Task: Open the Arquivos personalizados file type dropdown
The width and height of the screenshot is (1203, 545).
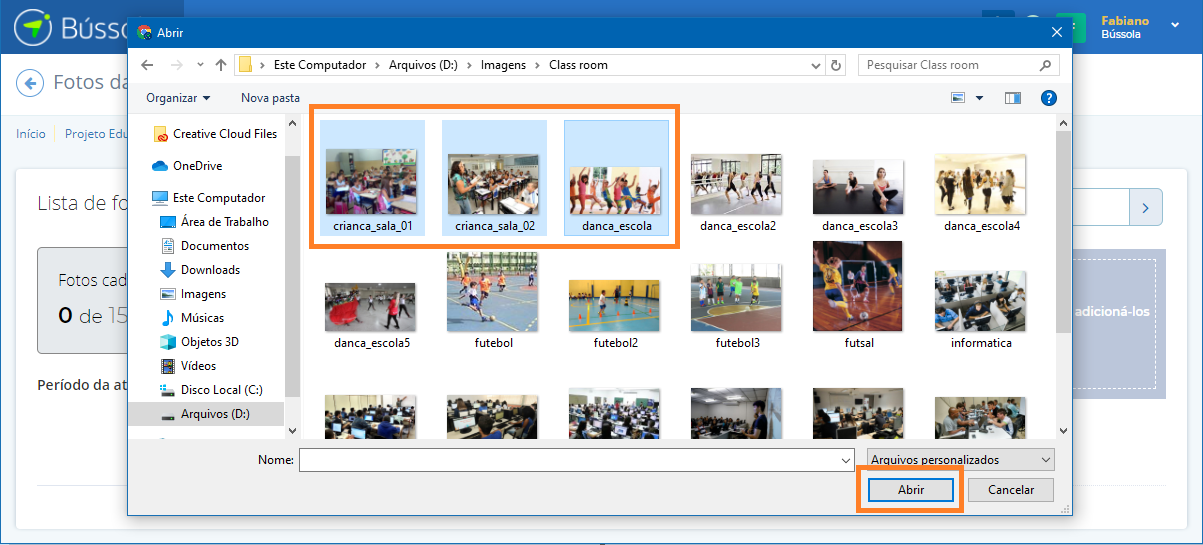Action: [x=959, y=460]
